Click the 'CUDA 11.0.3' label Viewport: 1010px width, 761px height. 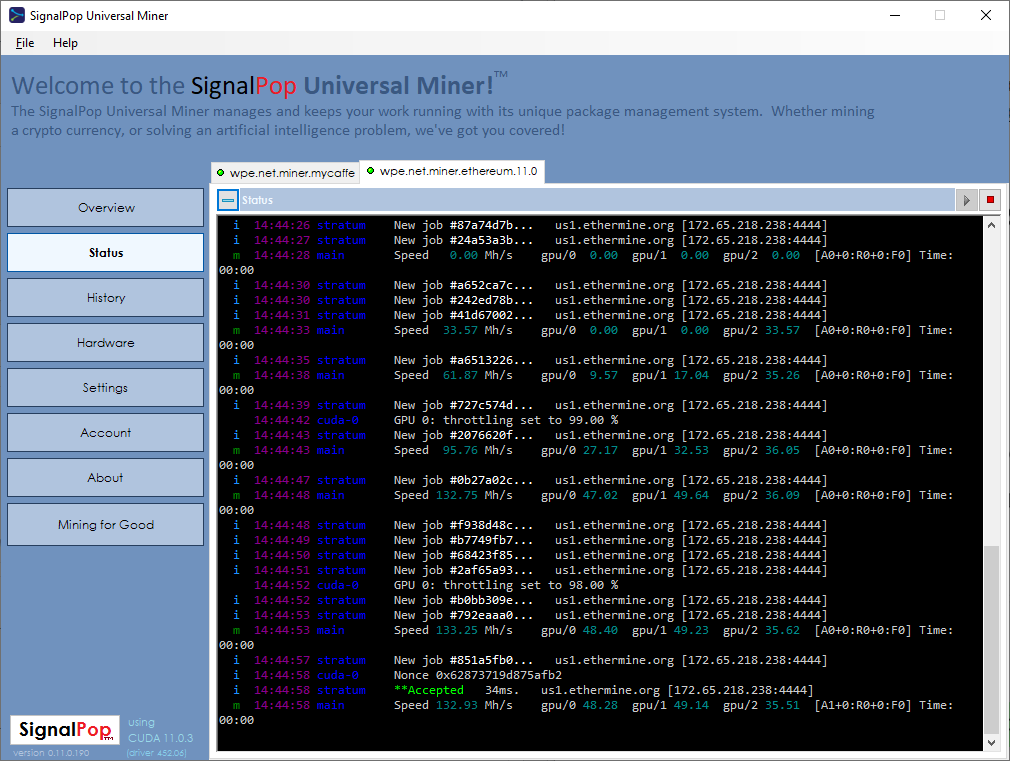click(x=160, y=738)
